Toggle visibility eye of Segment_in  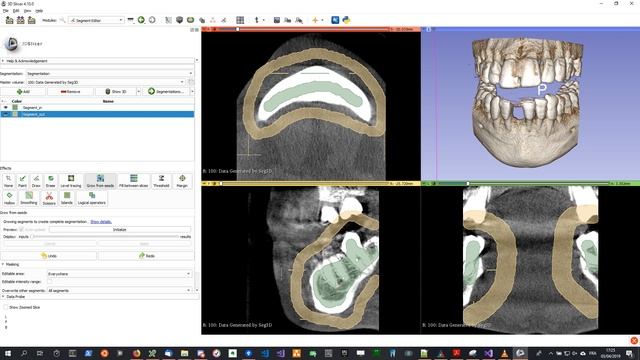[6, 107]
